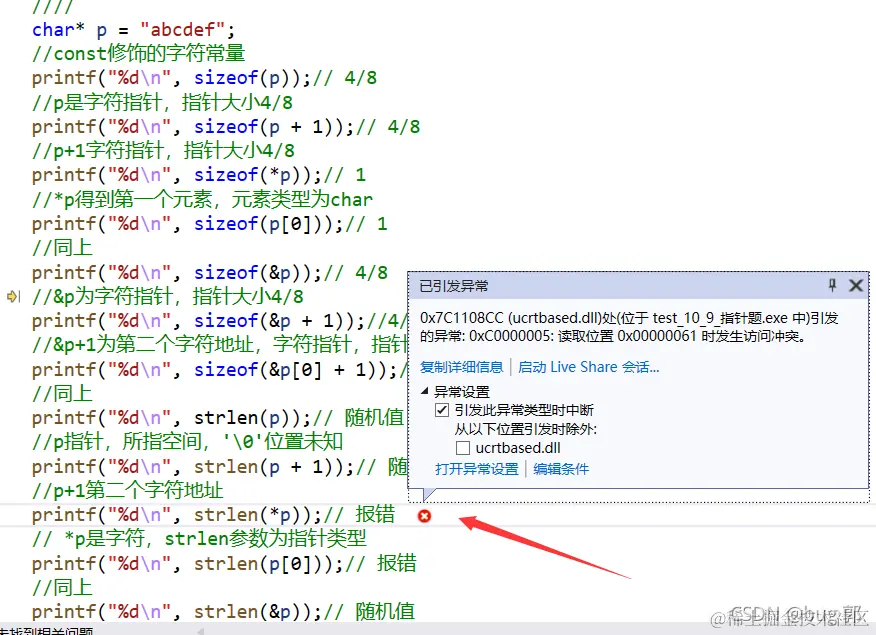Image resolution: width=876 pixels, height=635 pixels.
Task: Click comment //*p得到第一个元素
Action: coord(202,199)
